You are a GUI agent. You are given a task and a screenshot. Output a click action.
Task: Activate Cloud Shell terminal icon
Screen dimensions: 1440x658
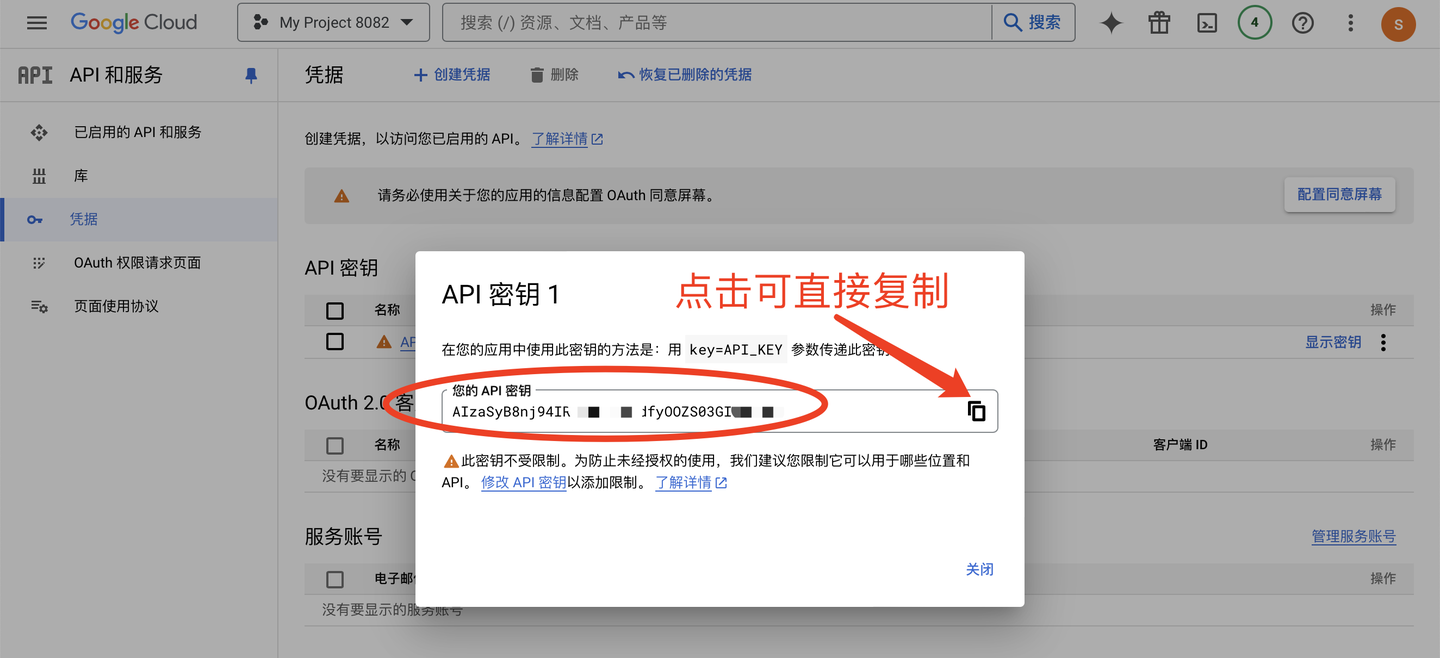1207,23
